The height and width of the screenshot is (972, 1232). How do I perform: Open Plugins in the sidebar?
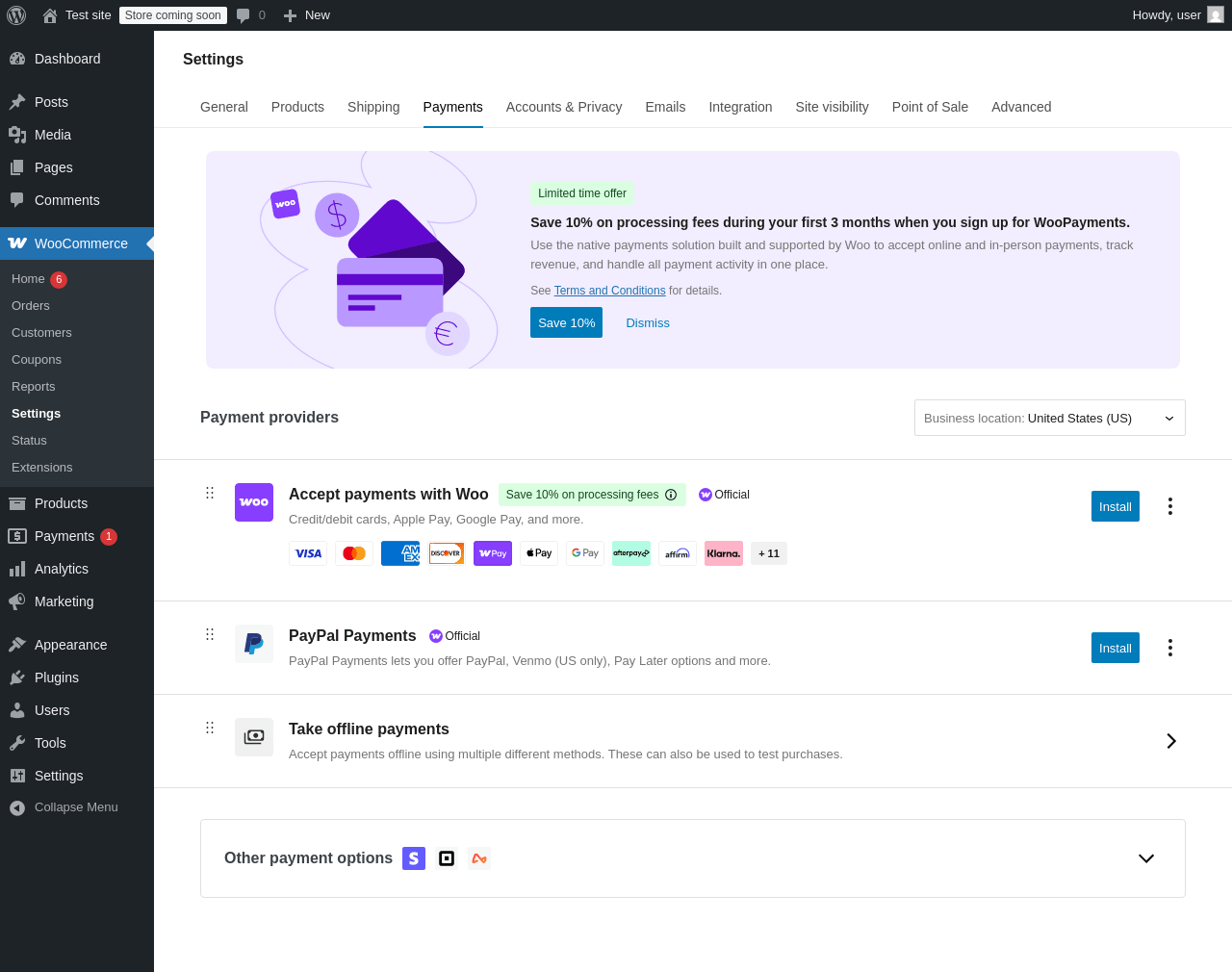[77, 678]
